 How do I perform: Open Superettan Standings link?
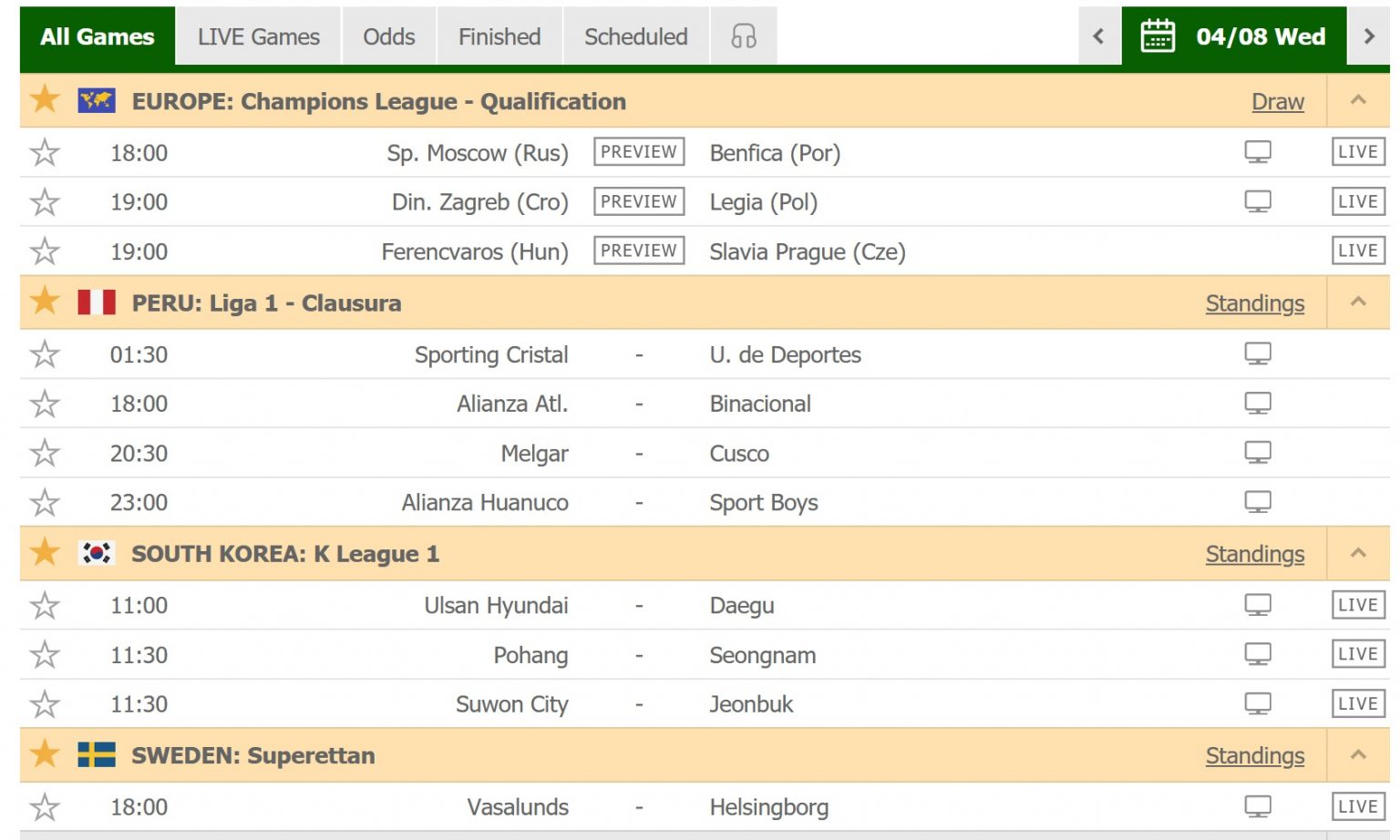1255,755
